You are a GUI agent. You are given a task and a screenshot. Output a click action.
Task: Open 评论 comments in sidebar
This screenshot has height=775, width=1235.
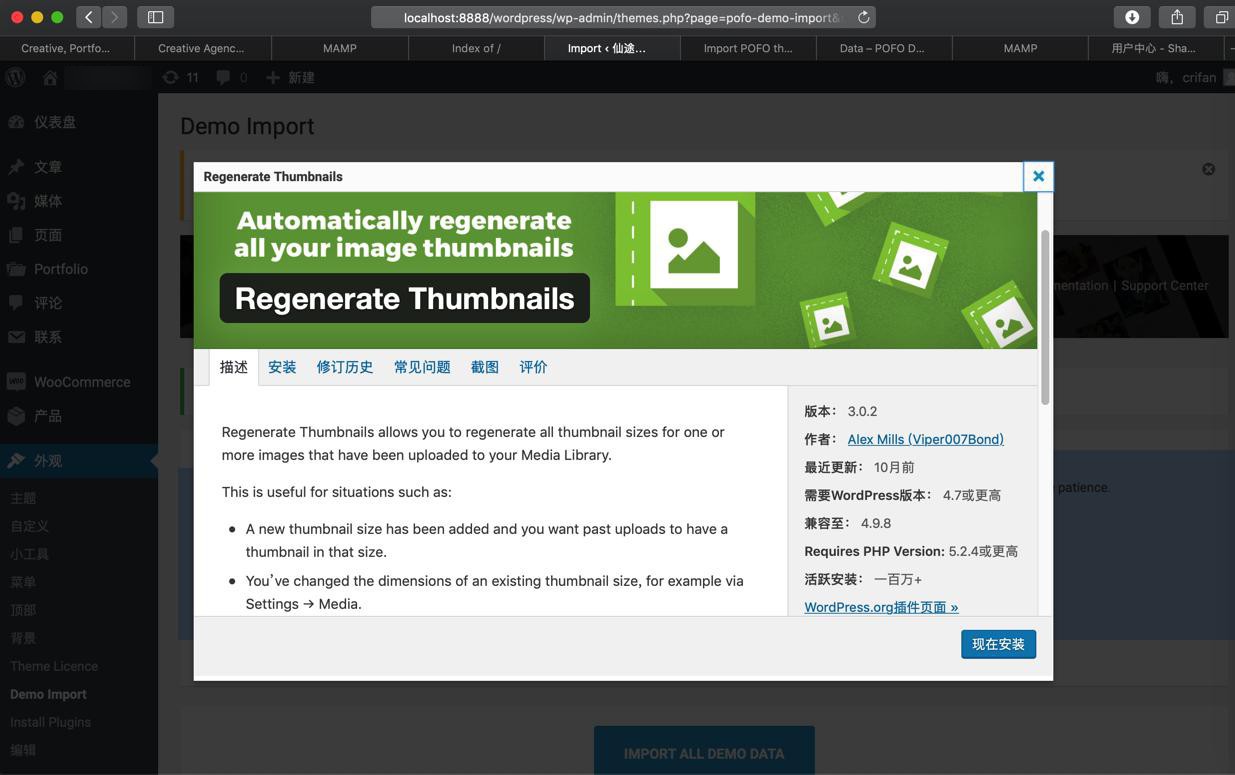point(79,303)
